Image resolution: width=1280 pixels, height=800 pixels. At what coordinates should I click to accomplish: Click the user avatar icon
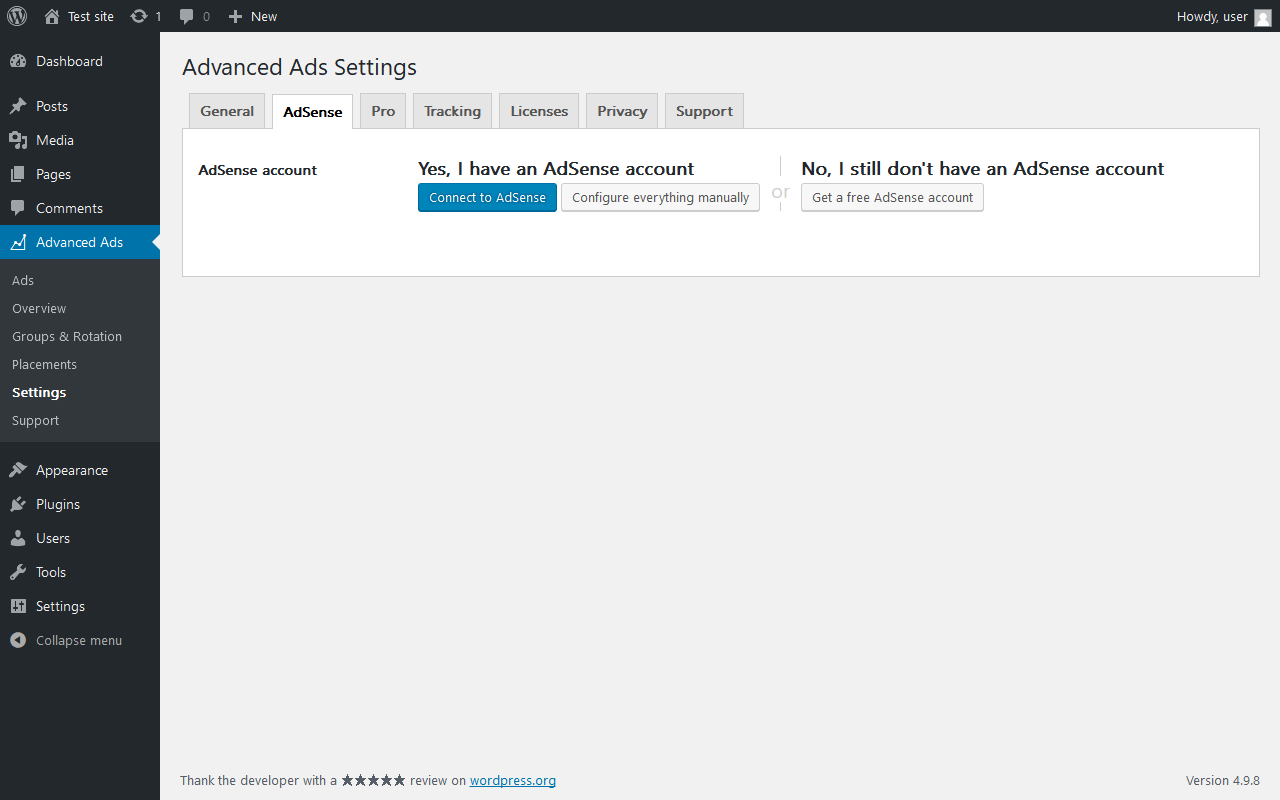(1262, 17)
